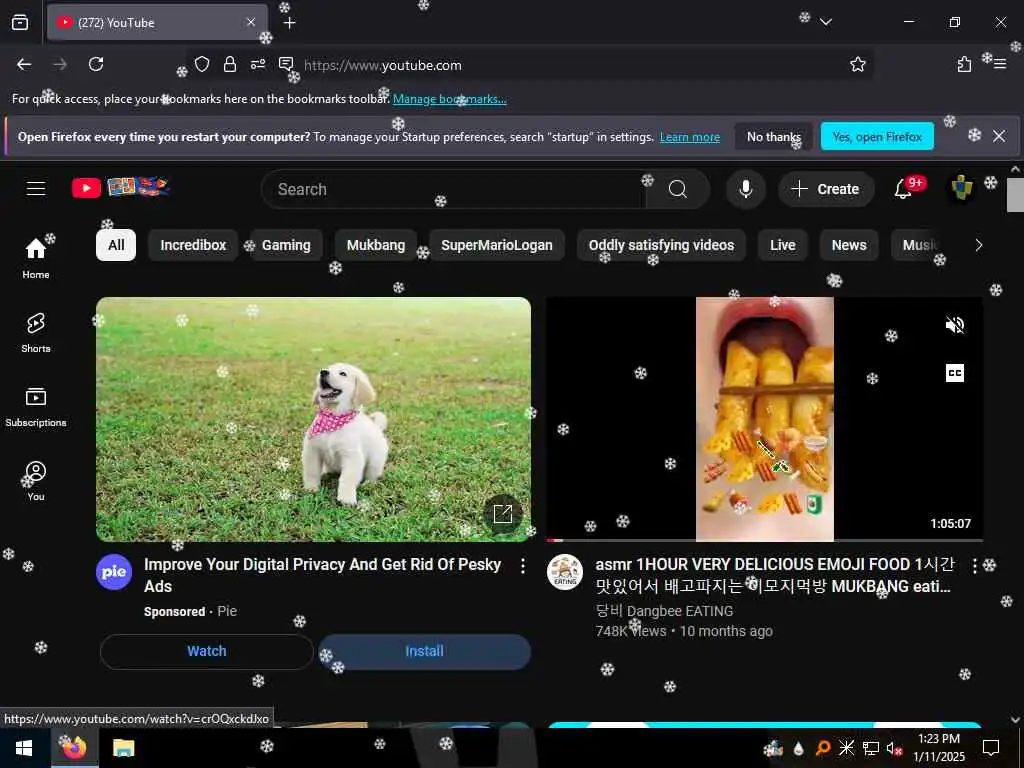Open File Explorer from the taskbar
This screenshot has width=1024, height=768.
pos(123,748)
